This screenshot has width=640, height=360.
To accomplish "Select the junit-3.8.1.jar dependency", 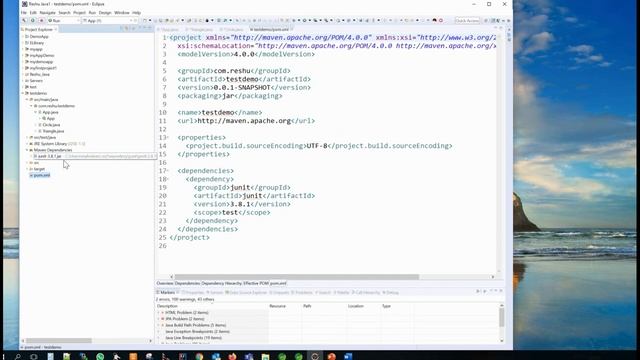I will pos(49,156).
